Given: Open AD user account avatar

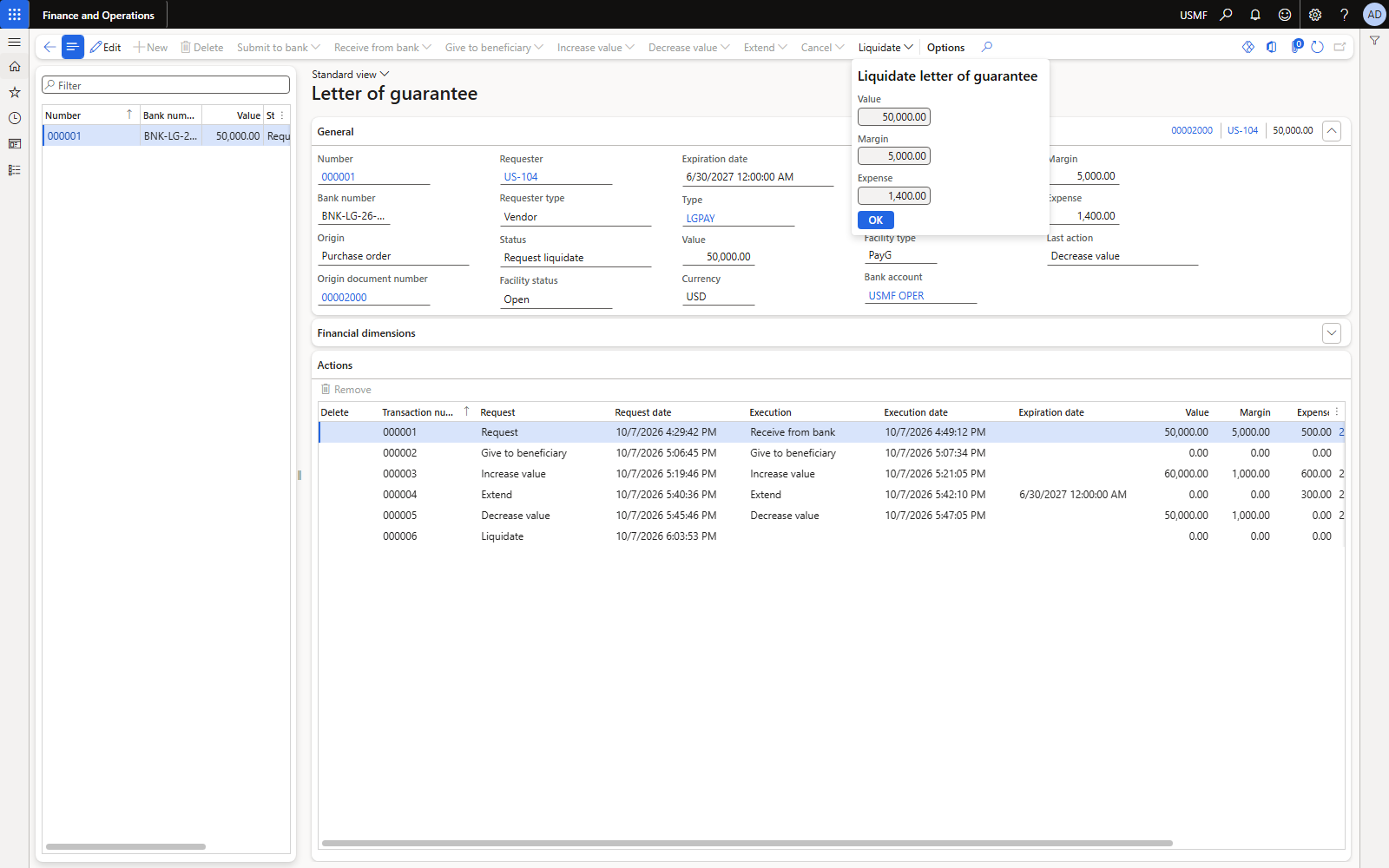Looking at the screenshot, I should pos(1374,15).
